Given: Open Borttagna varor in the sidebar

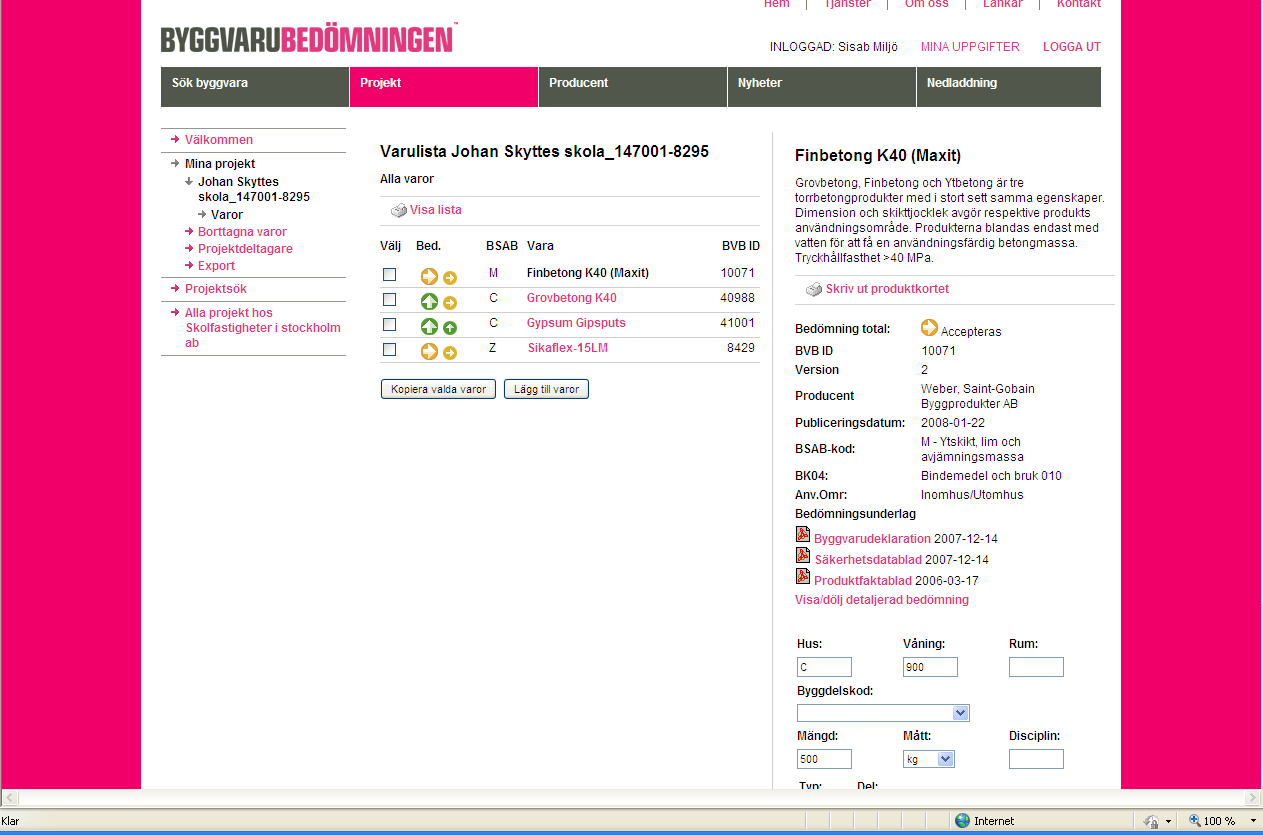Looking at the screenshot, I should 242,232.
